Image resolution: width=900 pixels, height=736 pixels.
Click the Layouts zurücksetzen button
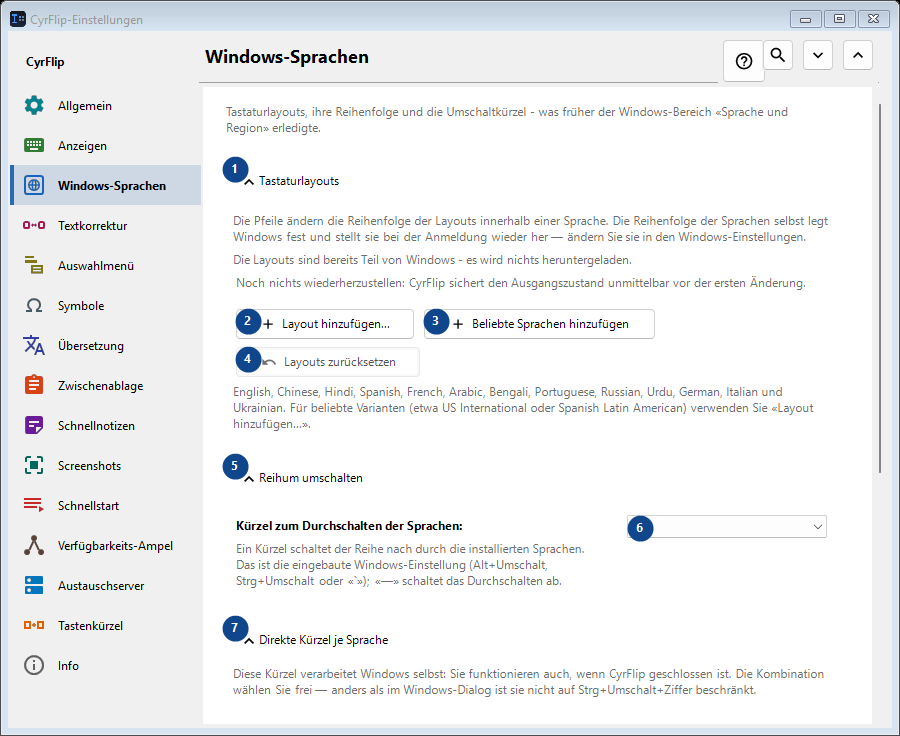pos(328,362)
